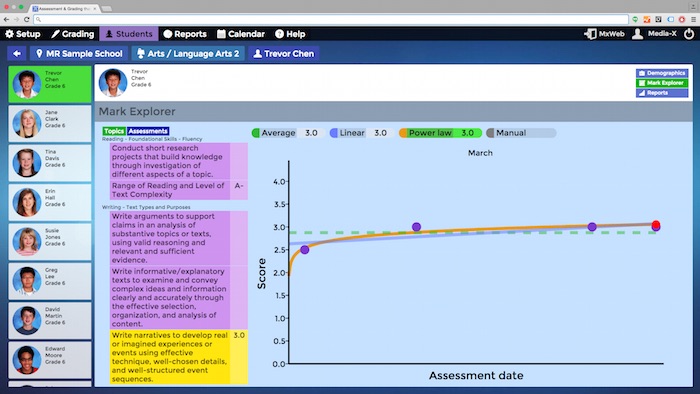Screen dimensions: 700x394
Task: Open the MR Sample School selector
Action: click(79, 54)
